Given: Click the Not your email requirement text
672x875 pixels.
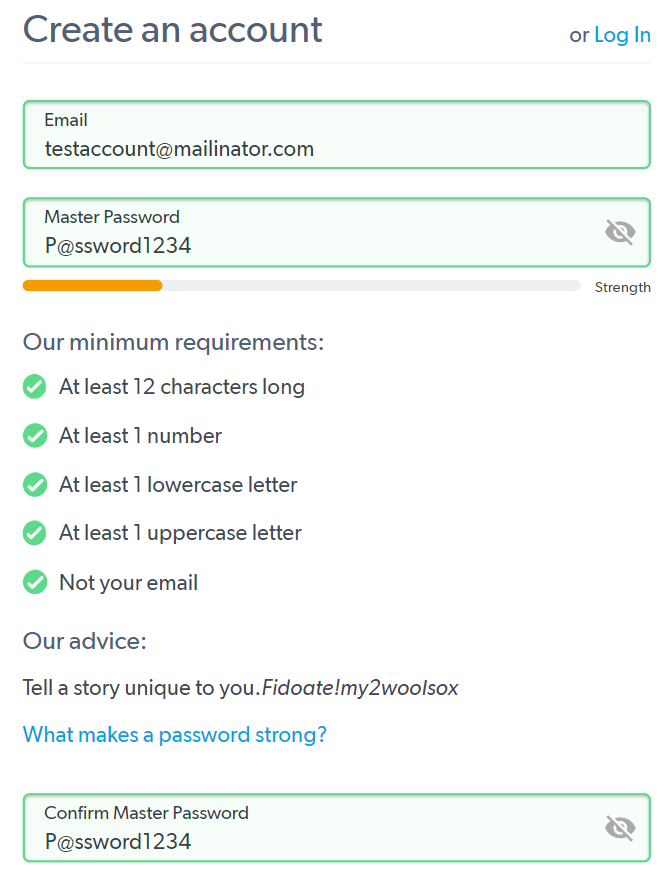Looking at the screenshot, I should [128, 583].
